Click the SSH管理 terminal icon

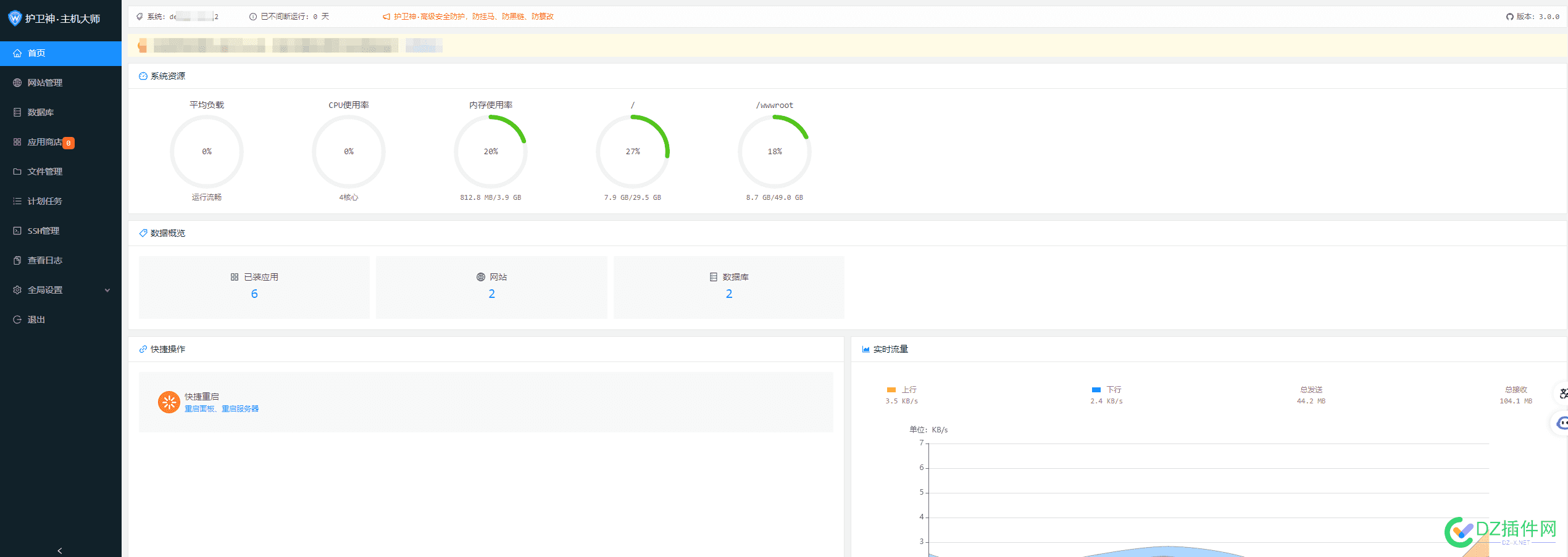17,231
